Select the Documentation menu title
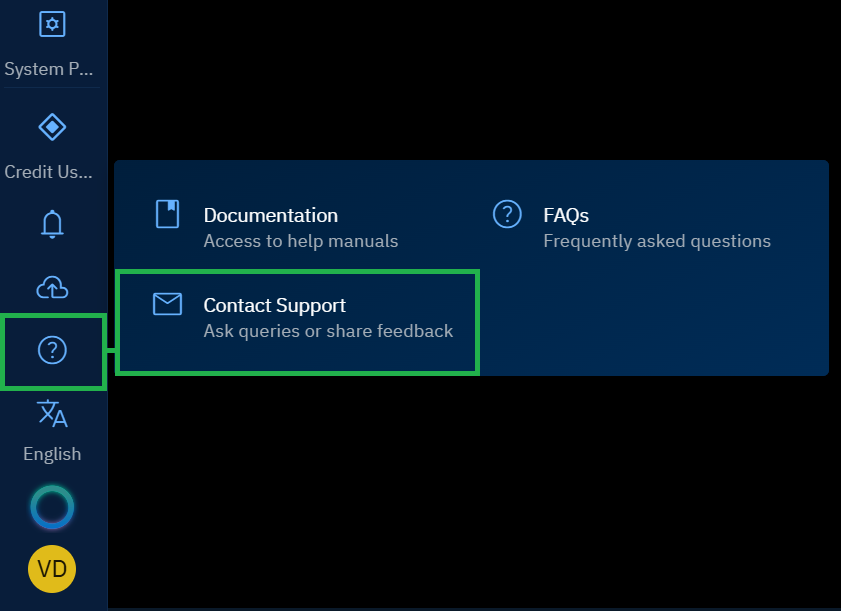 point(270,215)
